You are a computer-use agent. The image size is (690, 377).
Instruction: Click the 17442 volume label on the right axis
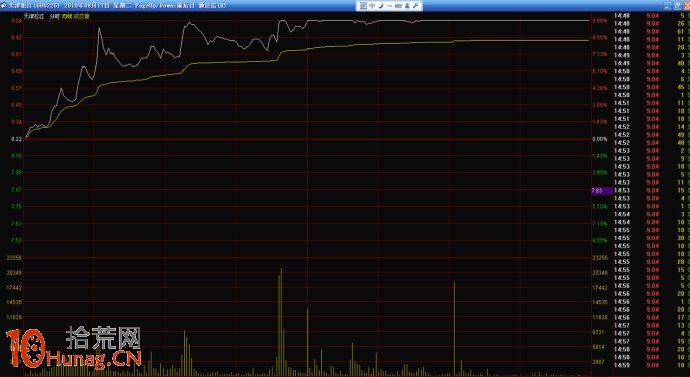tap(600, 288)
